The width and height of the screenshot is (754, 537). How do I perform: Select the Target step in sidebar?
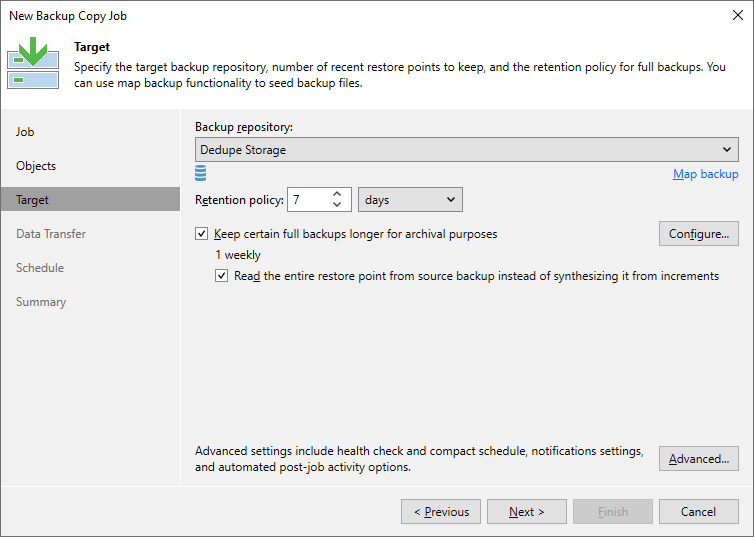(x=33, y=200)
